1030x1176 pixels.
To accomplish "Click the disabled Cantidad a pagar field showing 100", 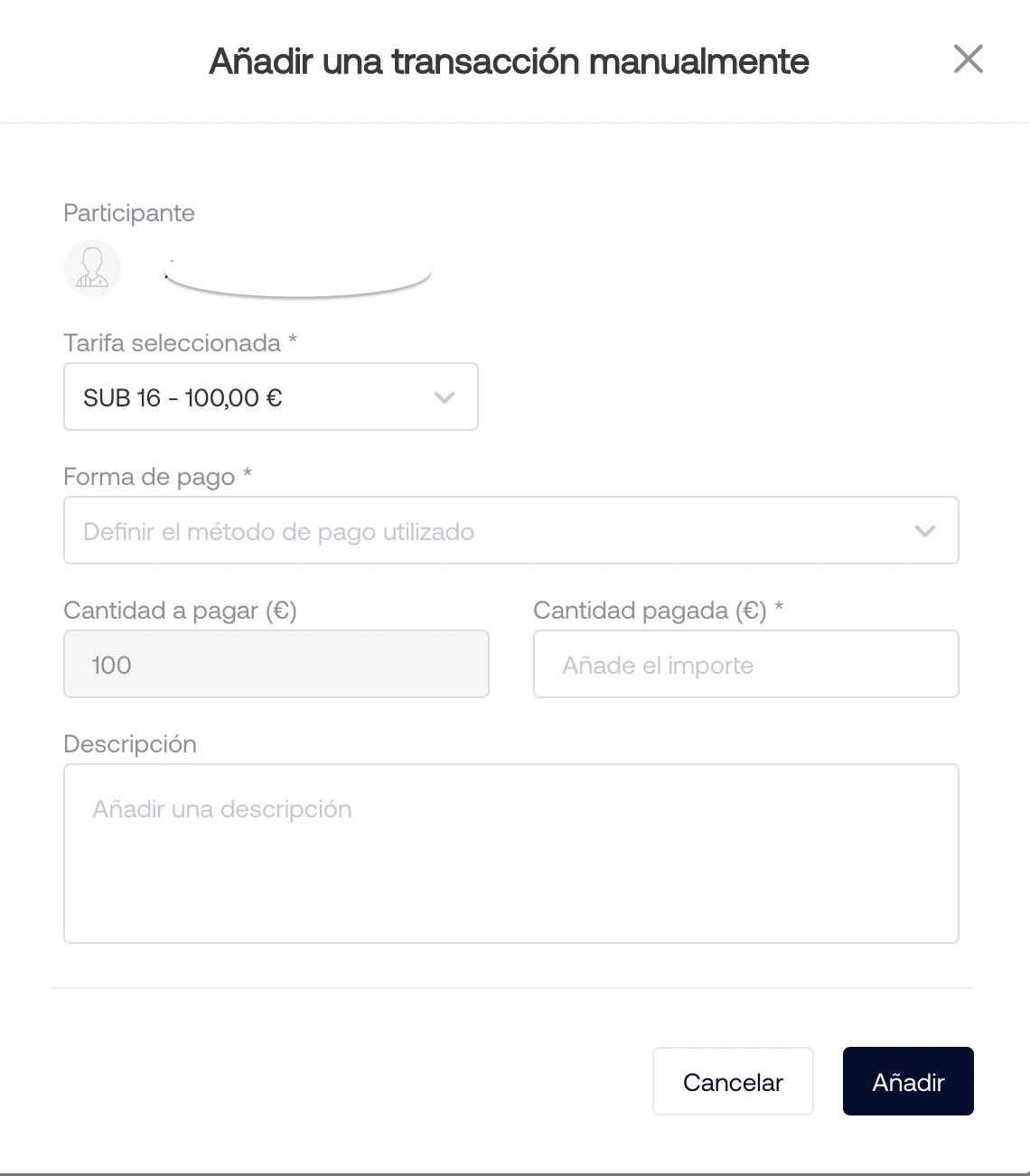I will point(276,664).
